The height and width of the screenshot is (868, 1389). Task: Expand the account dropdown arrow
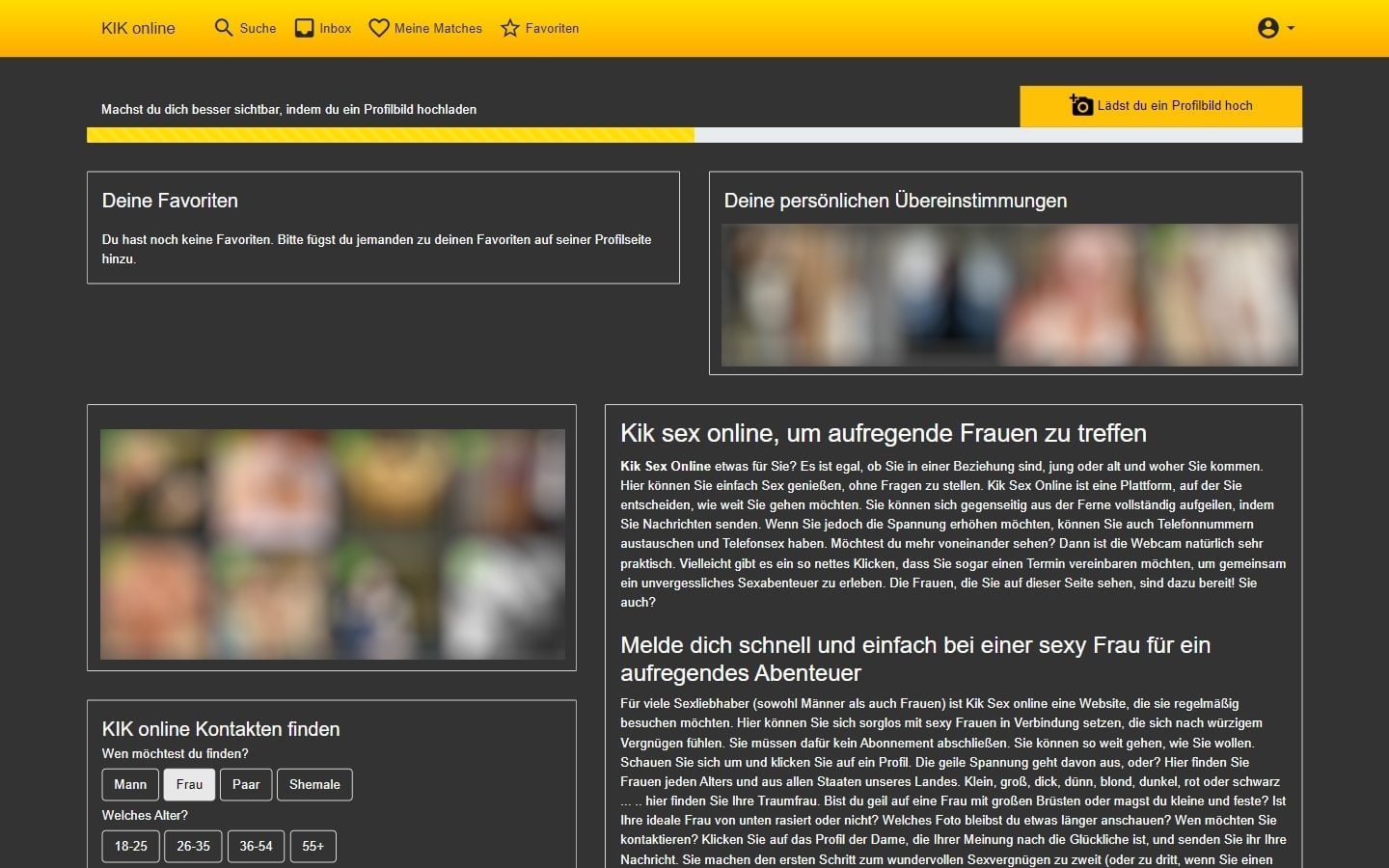(1291, 28)
